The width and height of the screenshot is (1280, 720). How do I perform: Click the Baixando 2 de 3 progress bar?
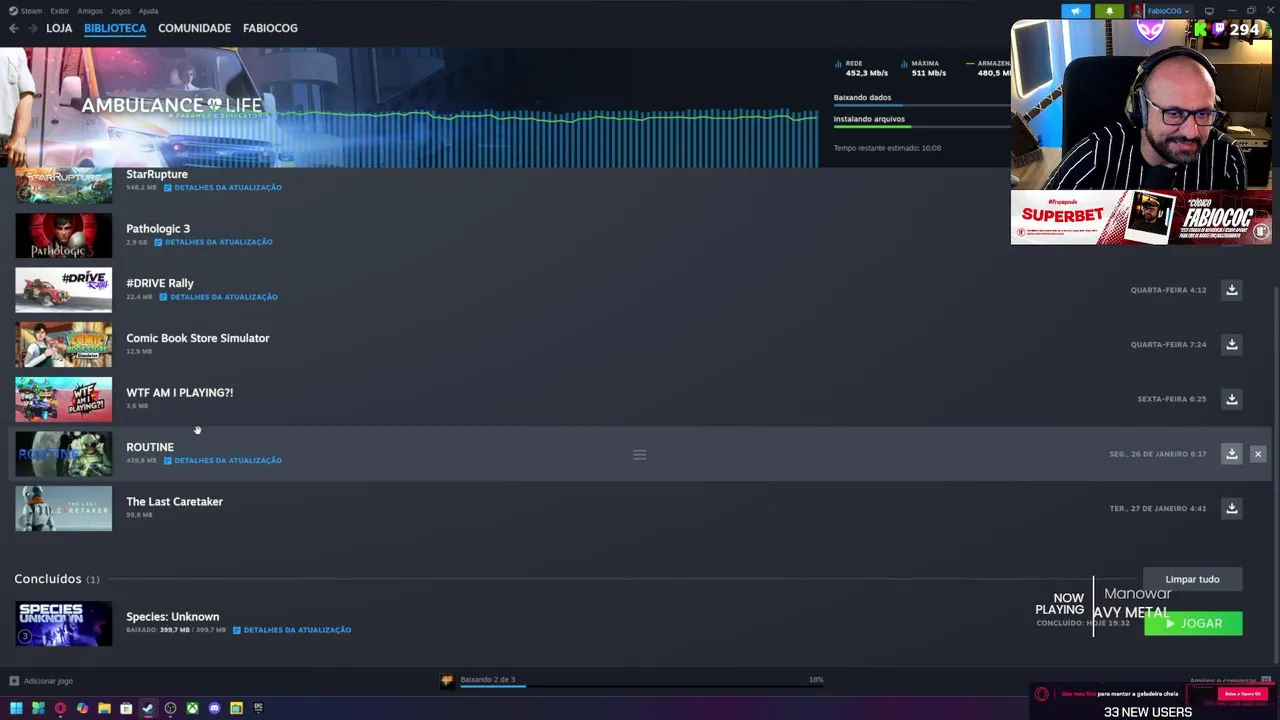coord(641,685)
